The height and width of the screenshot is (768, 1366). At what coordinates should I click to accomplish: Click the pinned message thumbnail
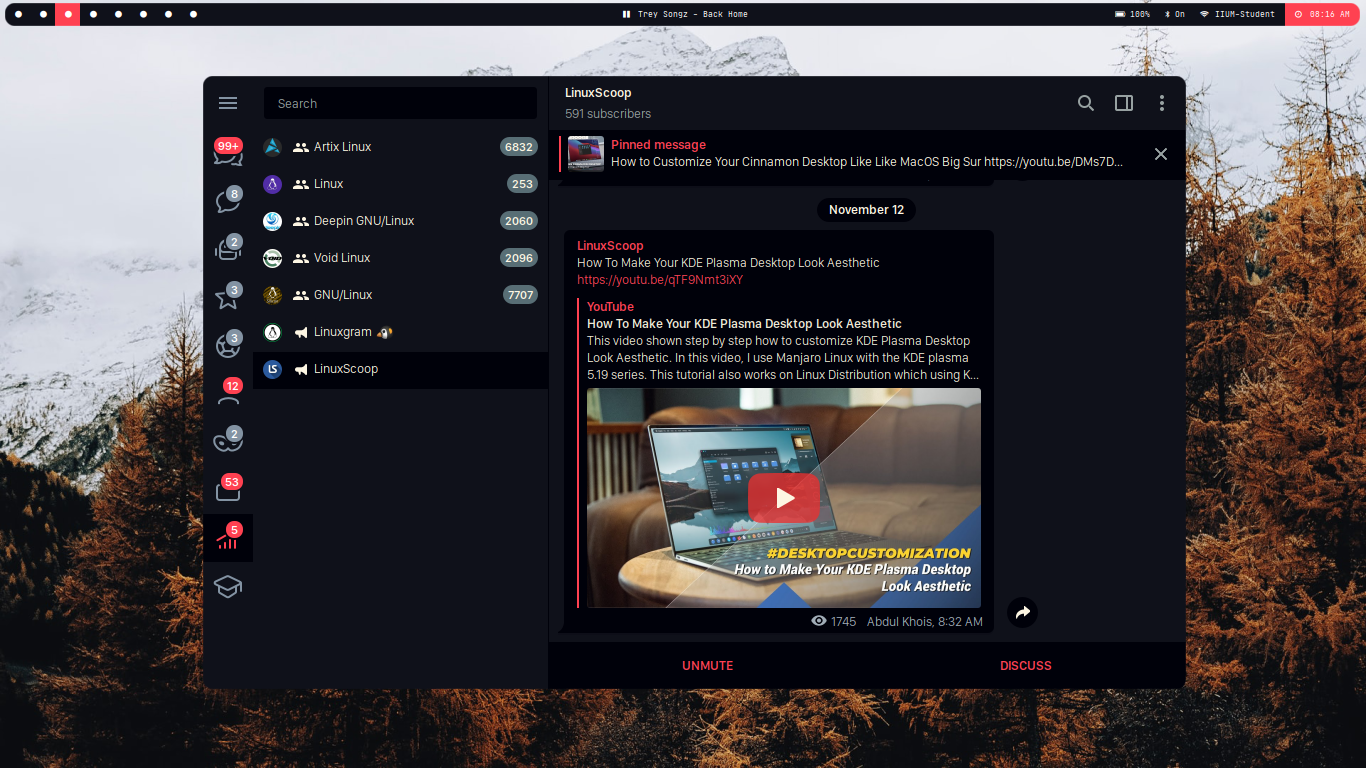[586, 154]
